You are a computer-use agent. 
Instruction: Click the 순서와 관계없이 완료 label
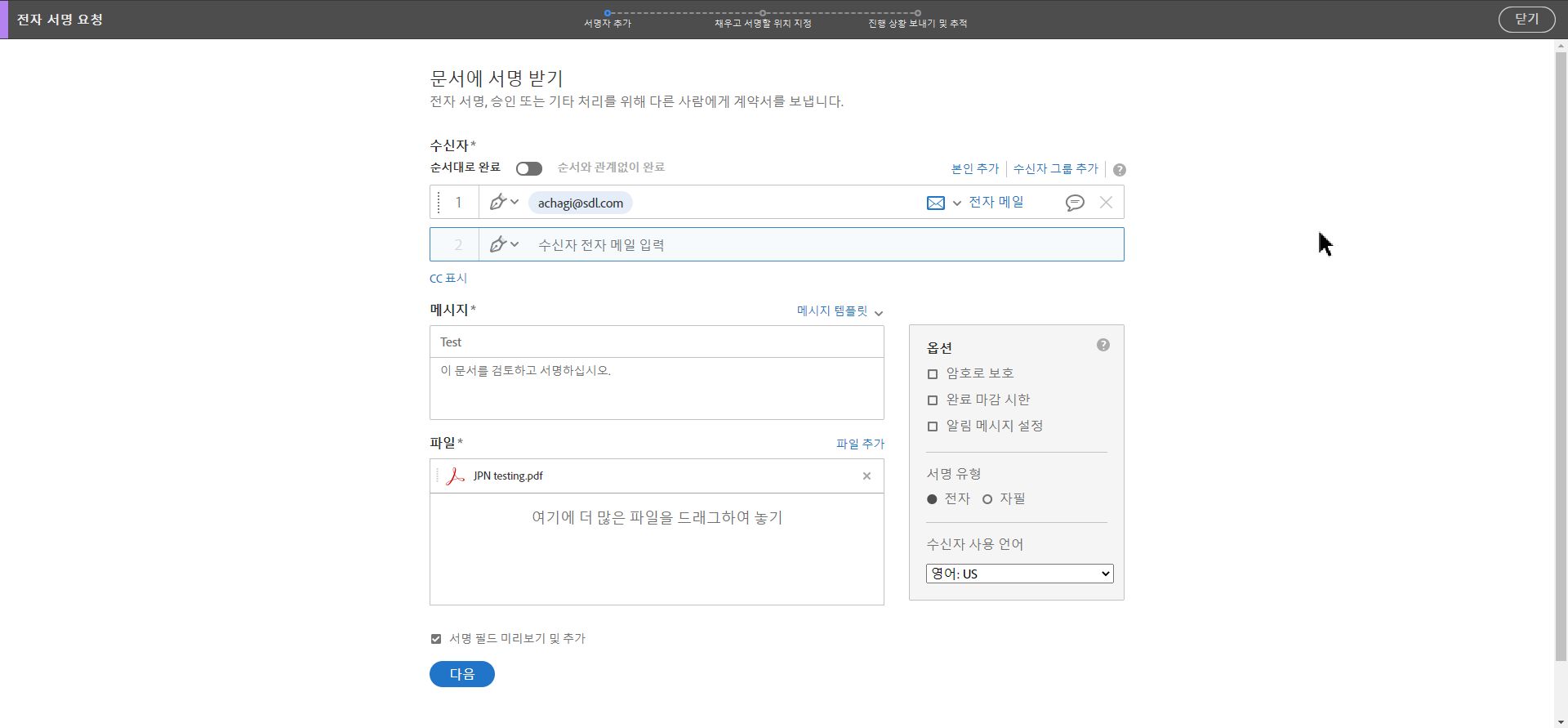point(611,167)
